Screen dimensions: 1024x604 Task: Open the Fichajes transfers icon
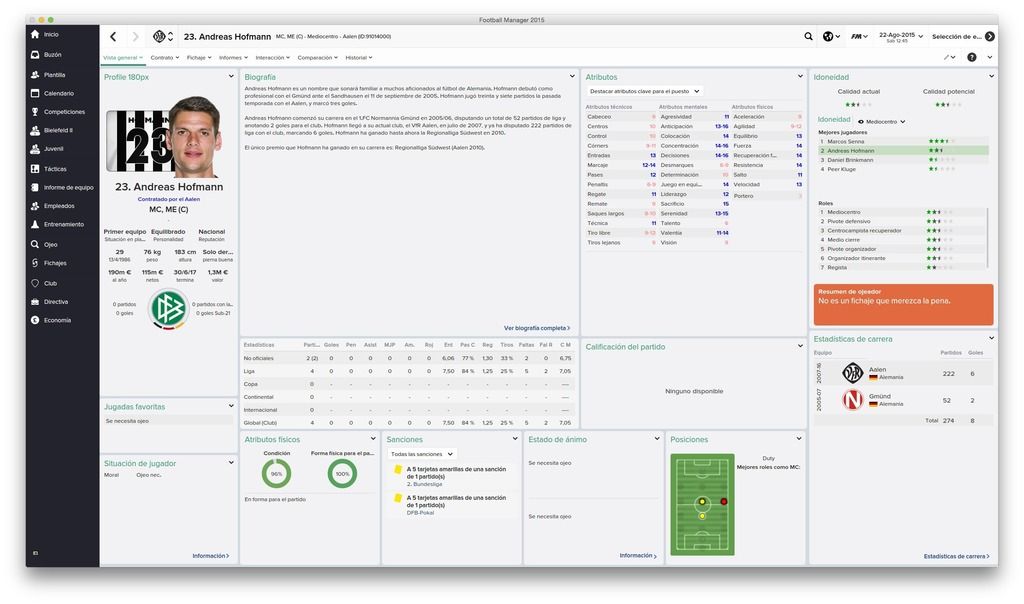(35, 262)
